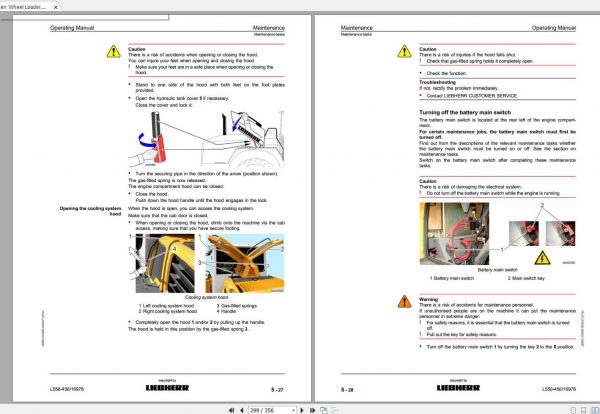Click 'Turning off the battery main switch' heading
Screen dimensions: 600x414
pos(465,112)
